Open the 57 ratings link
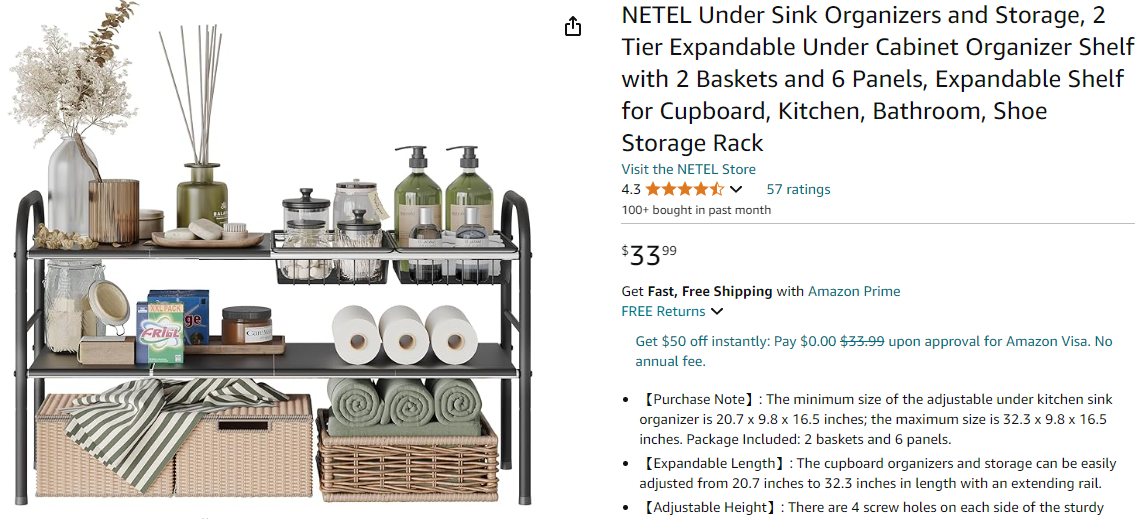Screen dimensions: 1139x519 tap(798, 189)
